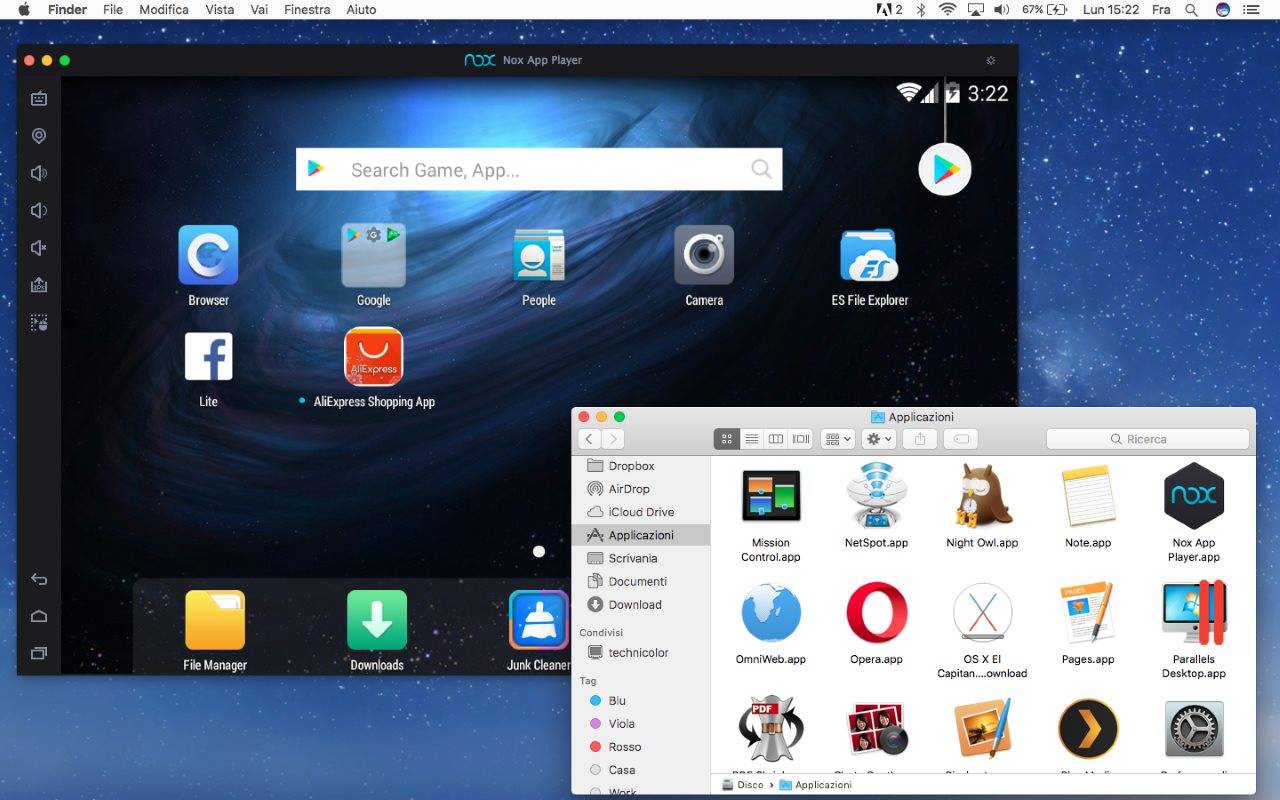The image size is (1280, 800).
Task: Select Mission Control.app in Applicazioni window
Action: [x=771, y=496]
